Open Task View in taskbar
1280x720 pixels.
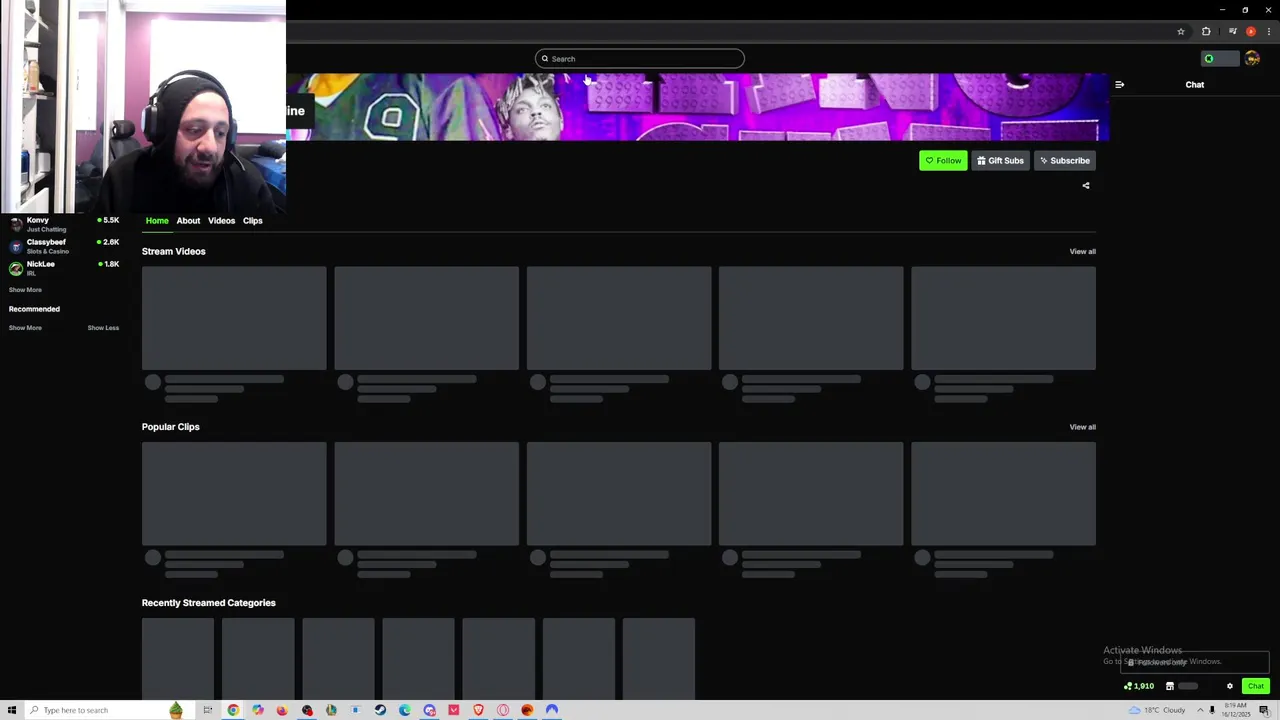point(208,710)
